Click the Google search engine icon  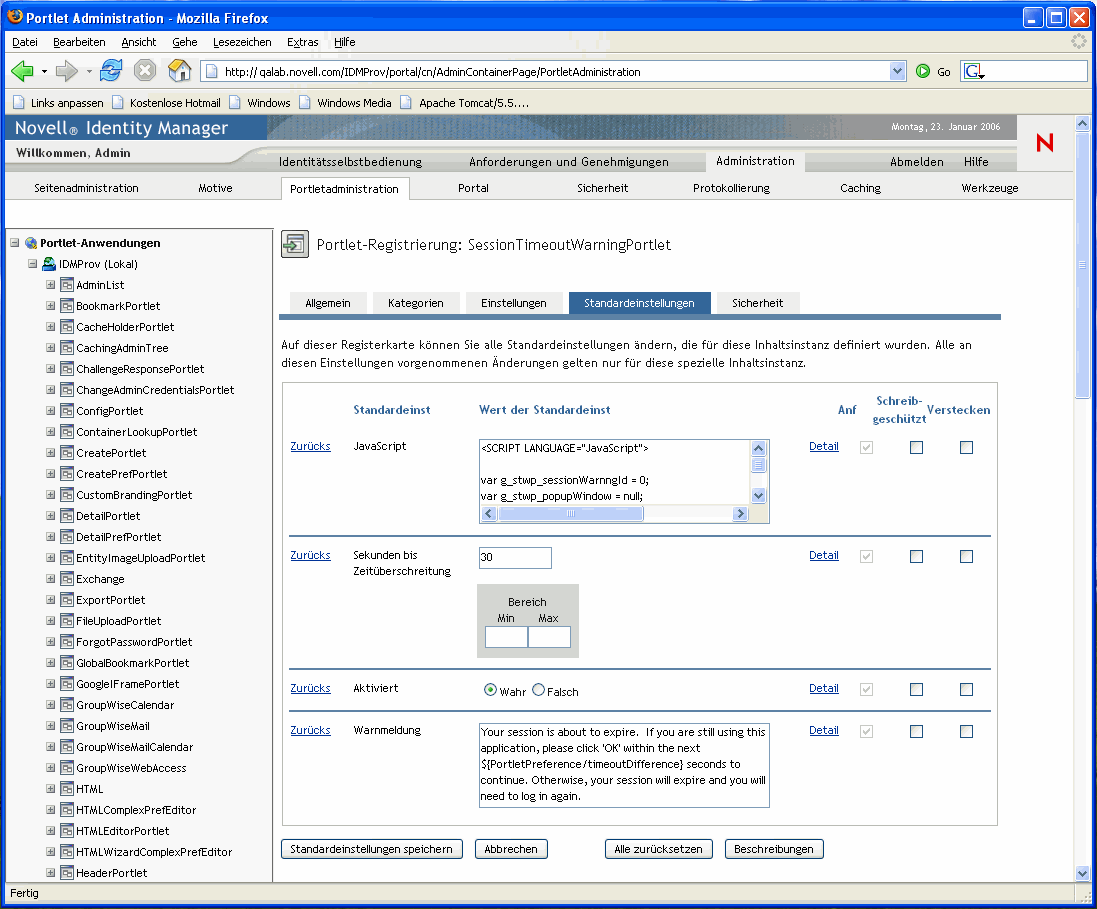[972, 71]
